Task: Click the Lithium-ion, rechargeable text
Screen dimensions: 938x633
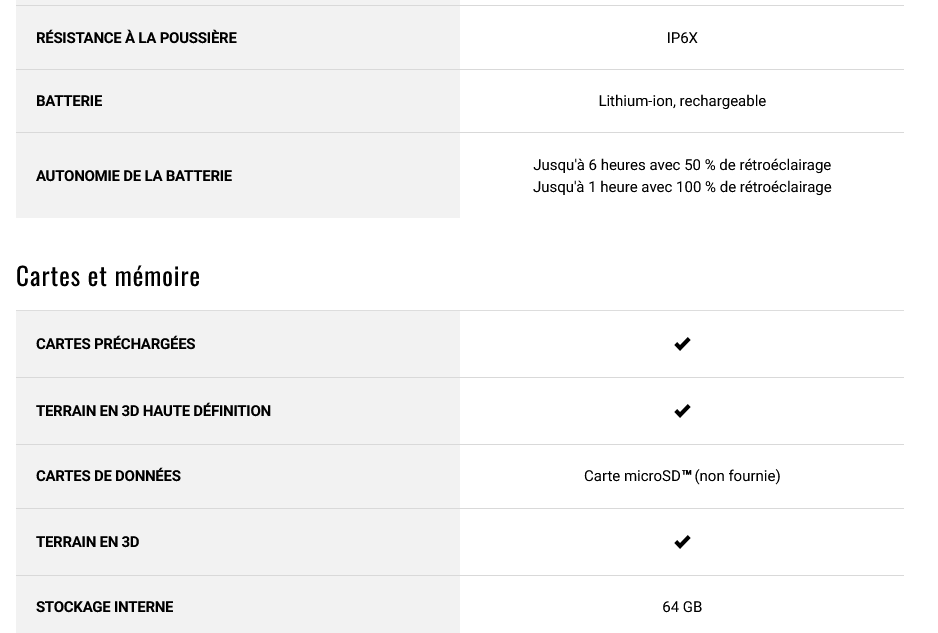Action: click(682, 101)
